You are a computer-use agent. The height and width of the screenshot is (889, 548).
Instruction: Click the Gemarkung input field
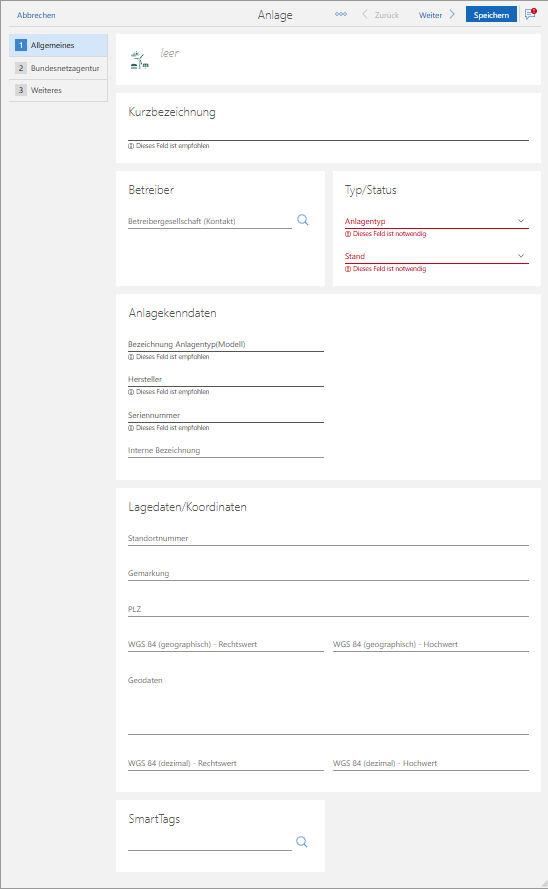[x=328, y=573]
